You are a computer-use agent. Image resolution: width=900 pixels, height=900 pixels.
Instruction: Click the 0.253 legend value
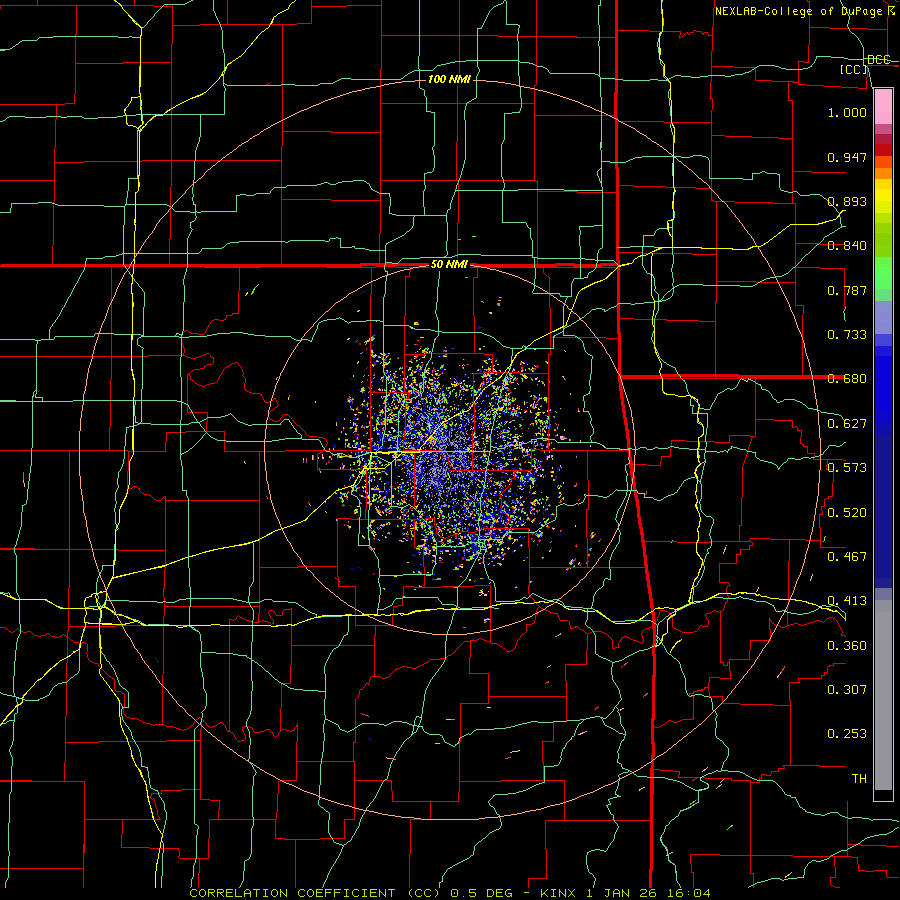tap(847, 734)
